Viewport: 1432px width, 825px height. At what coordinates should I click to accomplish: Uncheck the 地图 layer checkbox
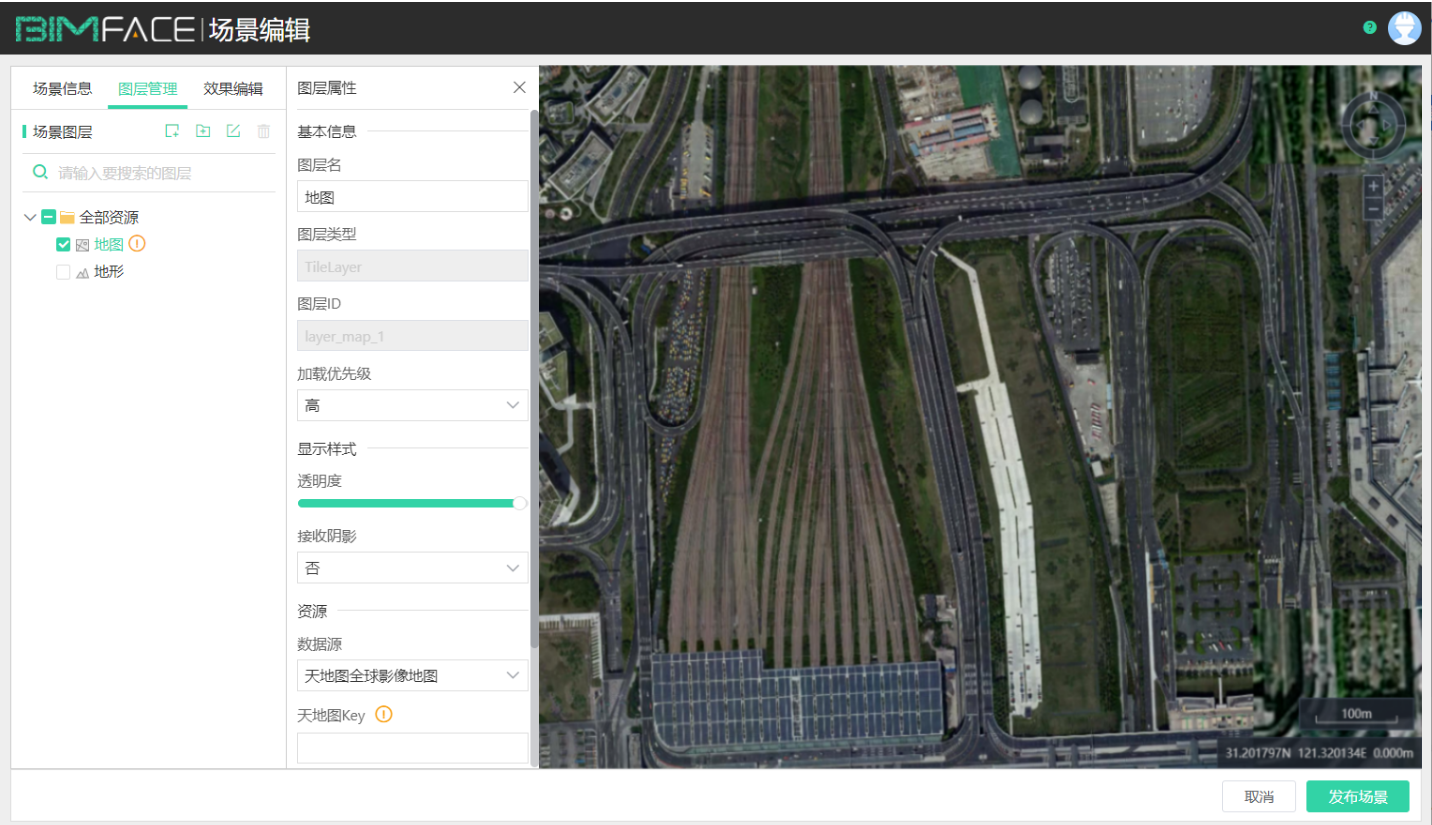tap(63, 244)
